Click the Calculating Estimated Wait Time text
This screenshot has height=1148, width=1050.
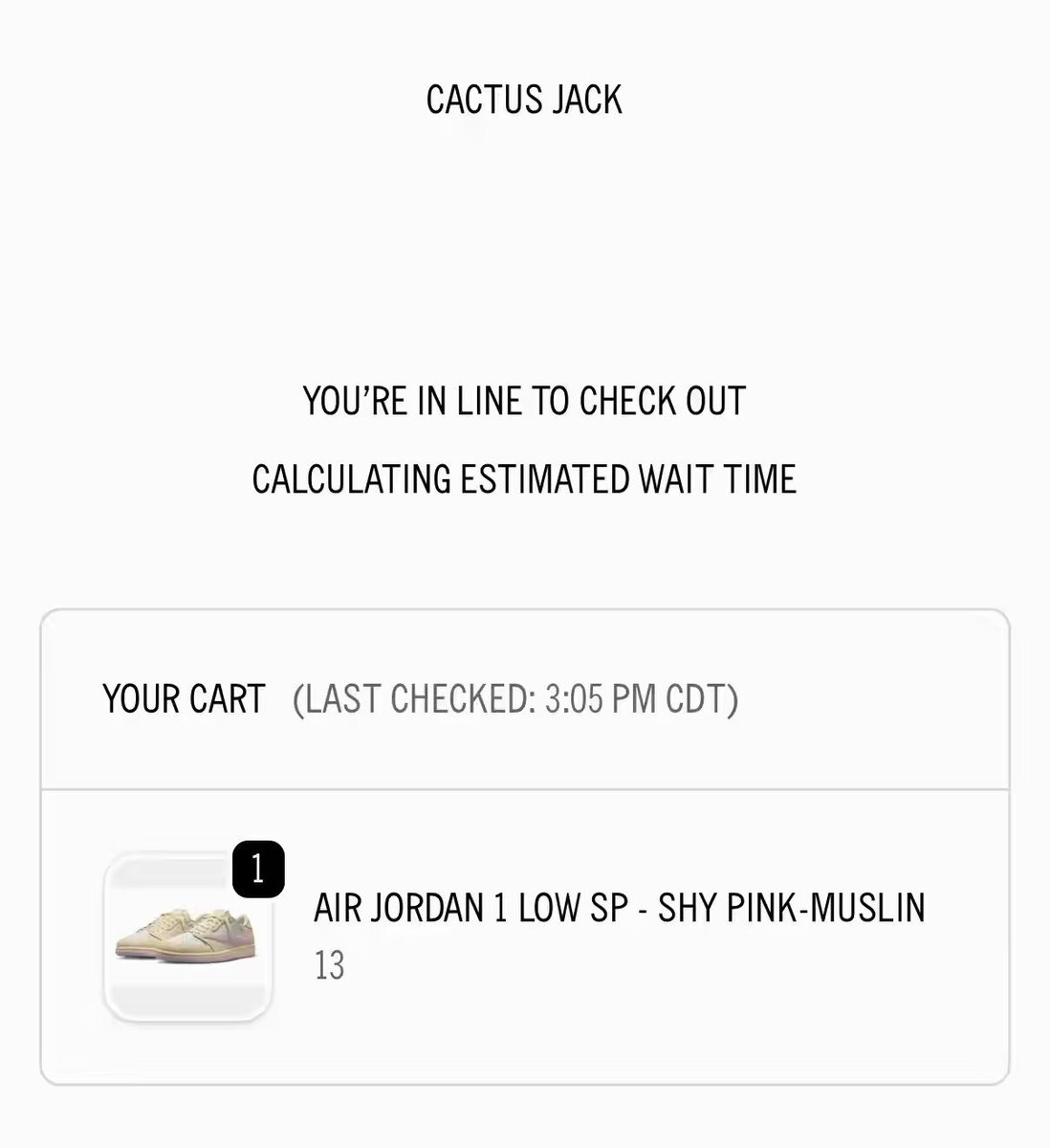coord(524,479)
